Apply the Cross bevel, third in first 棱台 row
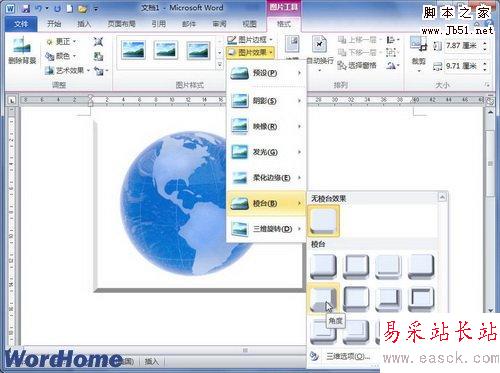This screenshot has width=500, height=373. click(388, 266)
